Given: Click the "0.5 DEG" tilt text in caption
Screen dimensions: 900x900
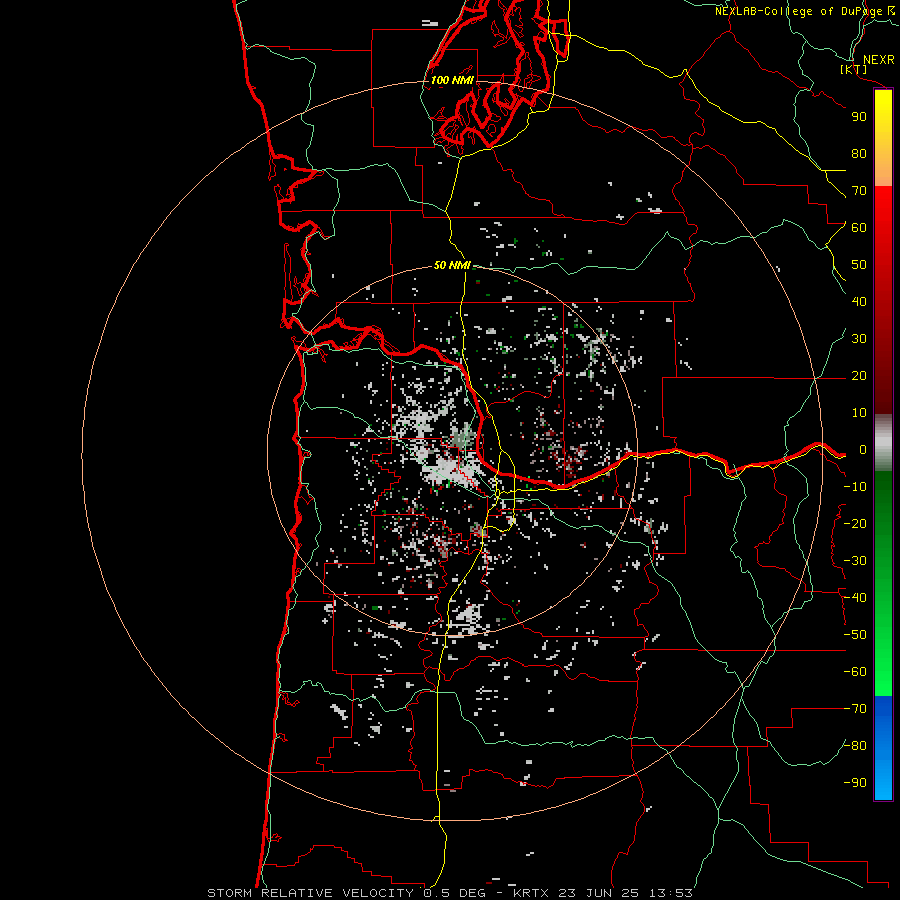Looking at the screenshot, I should [455, 893].
